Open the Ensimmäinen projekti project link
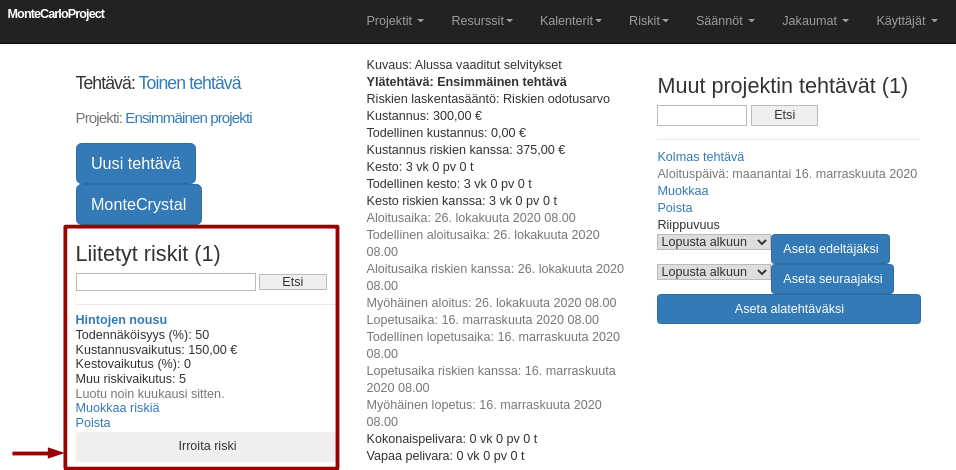 [x=188, y=118]
